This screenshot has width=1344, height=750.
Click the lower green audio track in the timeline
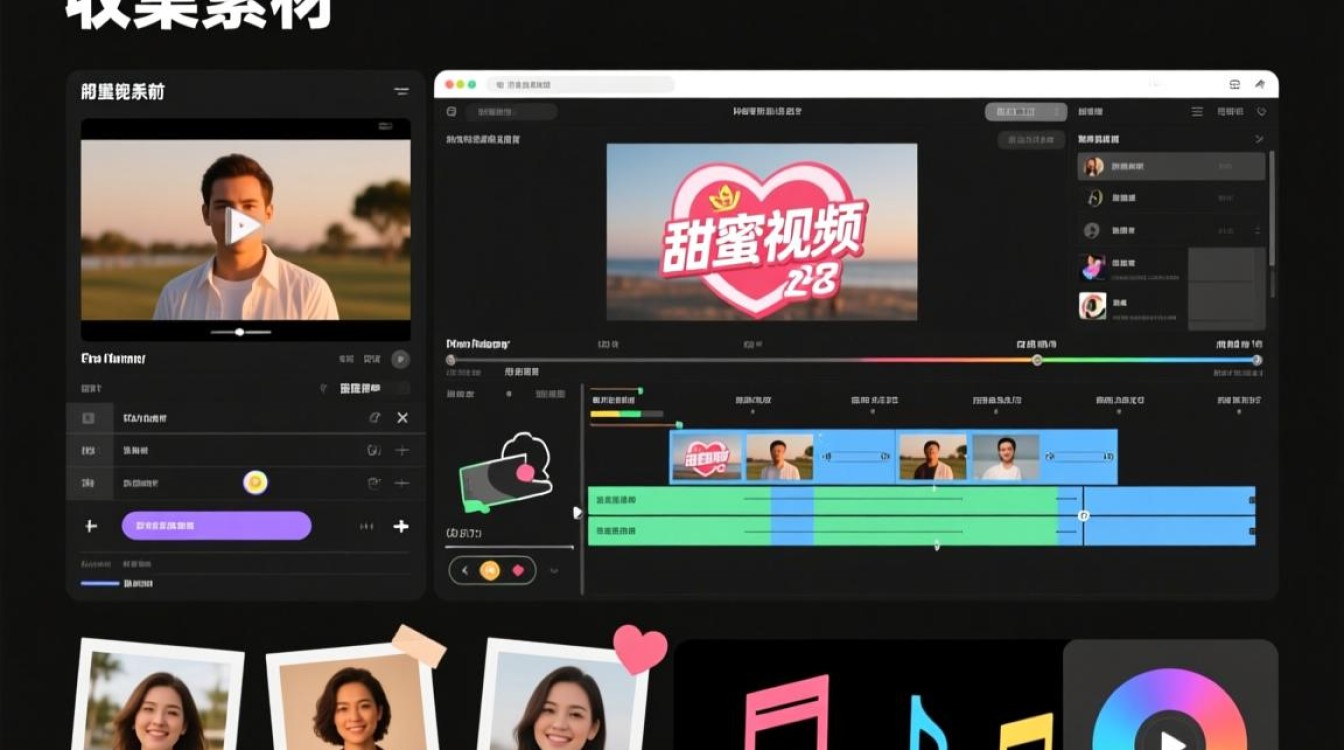coord(921,531)
